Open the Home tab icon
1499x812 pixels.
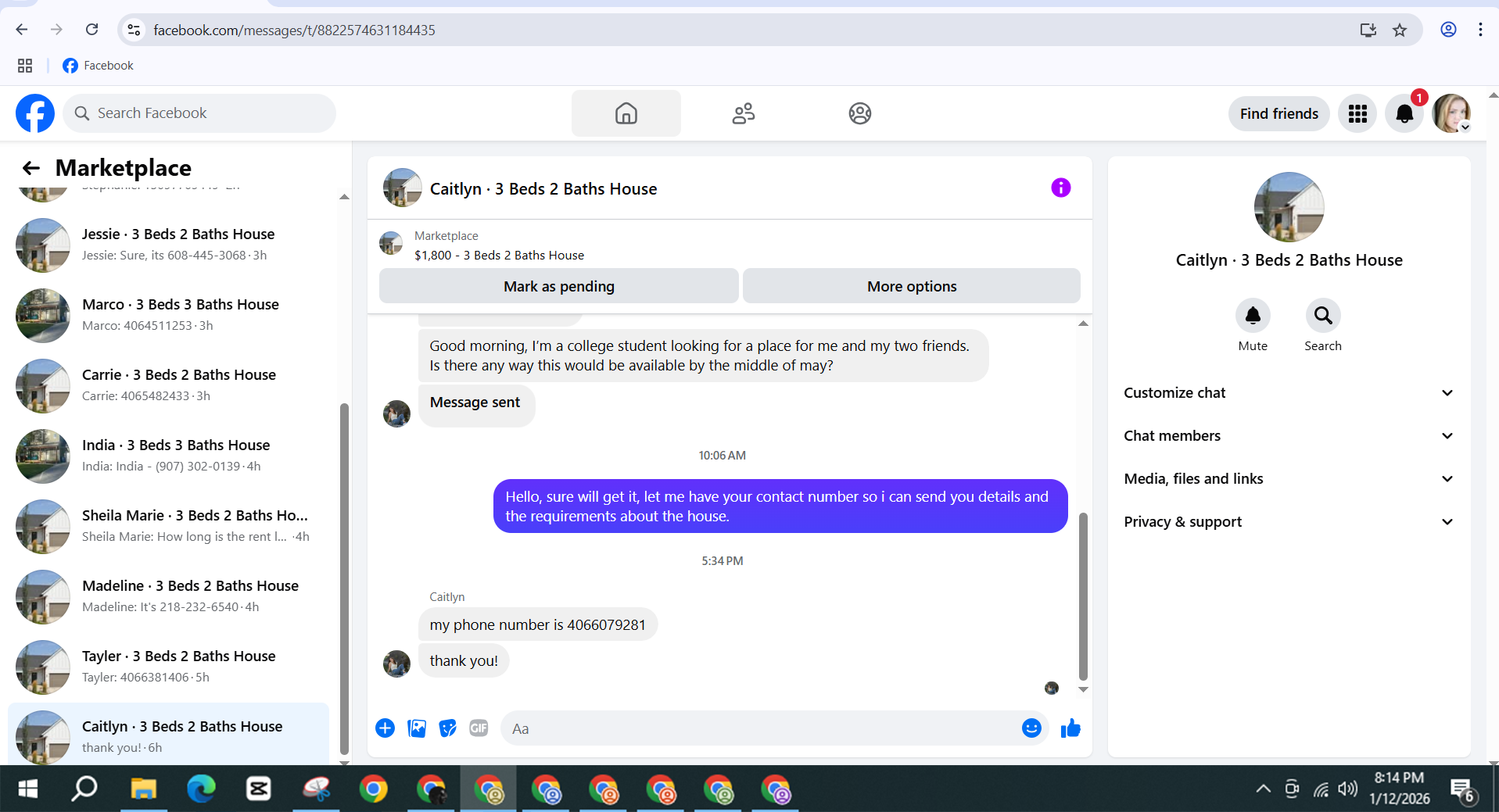pyautogui.click(x=626, y=113)
